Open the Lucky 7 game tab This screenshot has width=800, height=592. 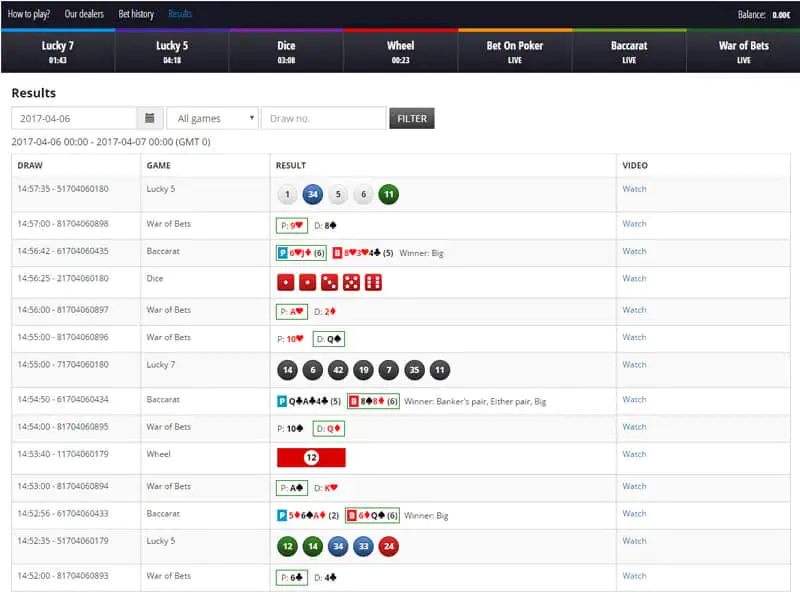[x=57, y=51]
